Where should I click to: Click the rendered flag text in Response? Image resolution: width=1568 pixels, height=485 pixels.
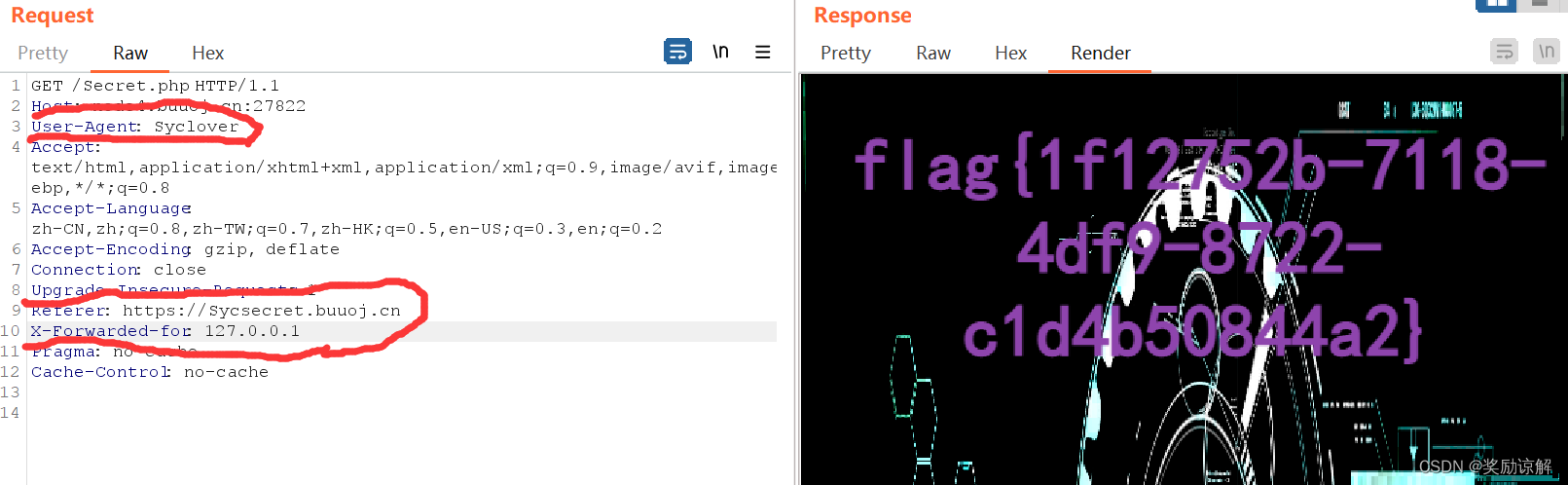(x=1199, y=248)
